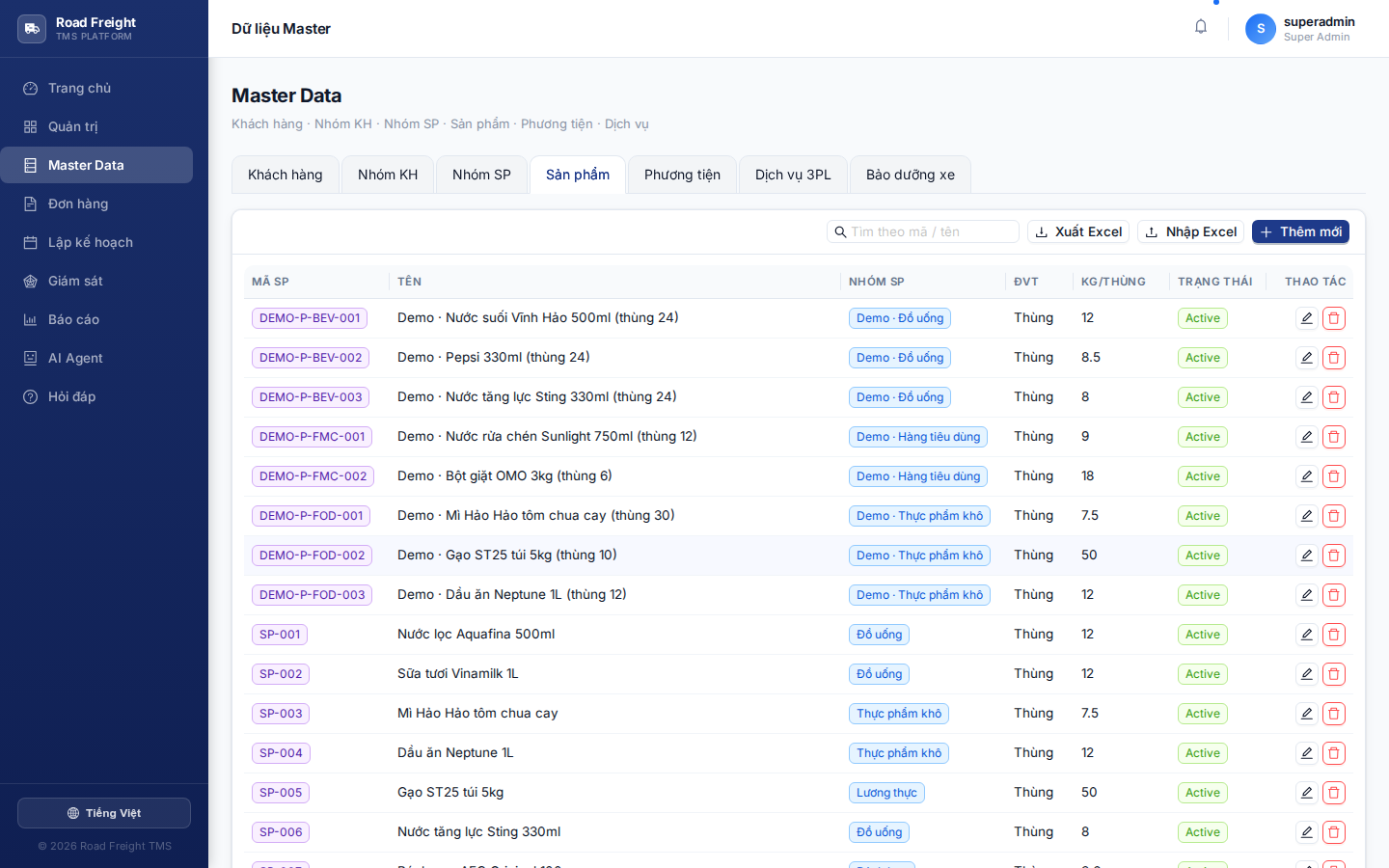The image size is (1389, 868).
Task: Click the Nhập Excel button
Action: (x=1190, y=231)
